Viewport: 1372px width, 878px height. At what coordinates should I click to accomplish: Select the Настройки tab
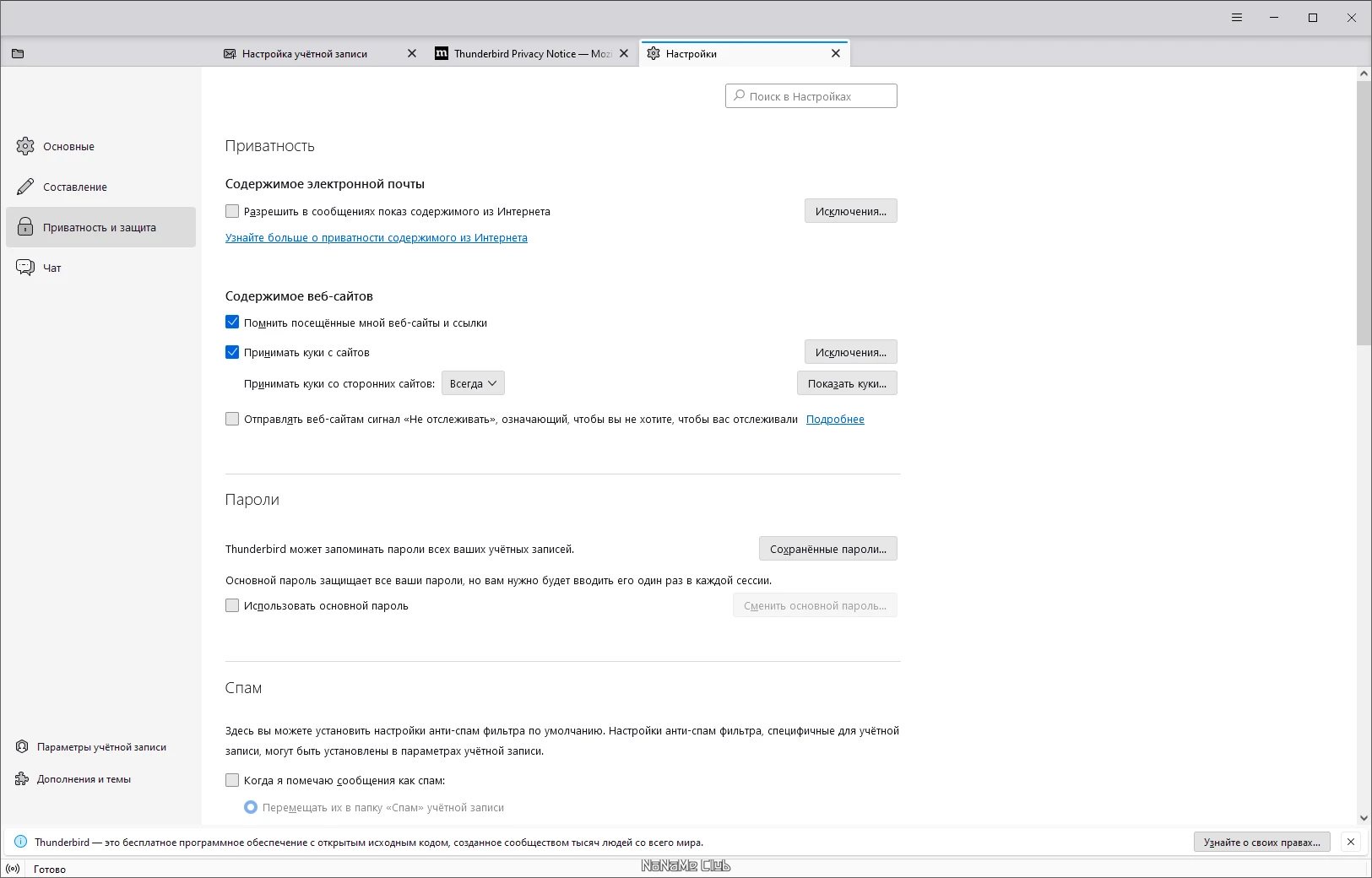[745, 53]
